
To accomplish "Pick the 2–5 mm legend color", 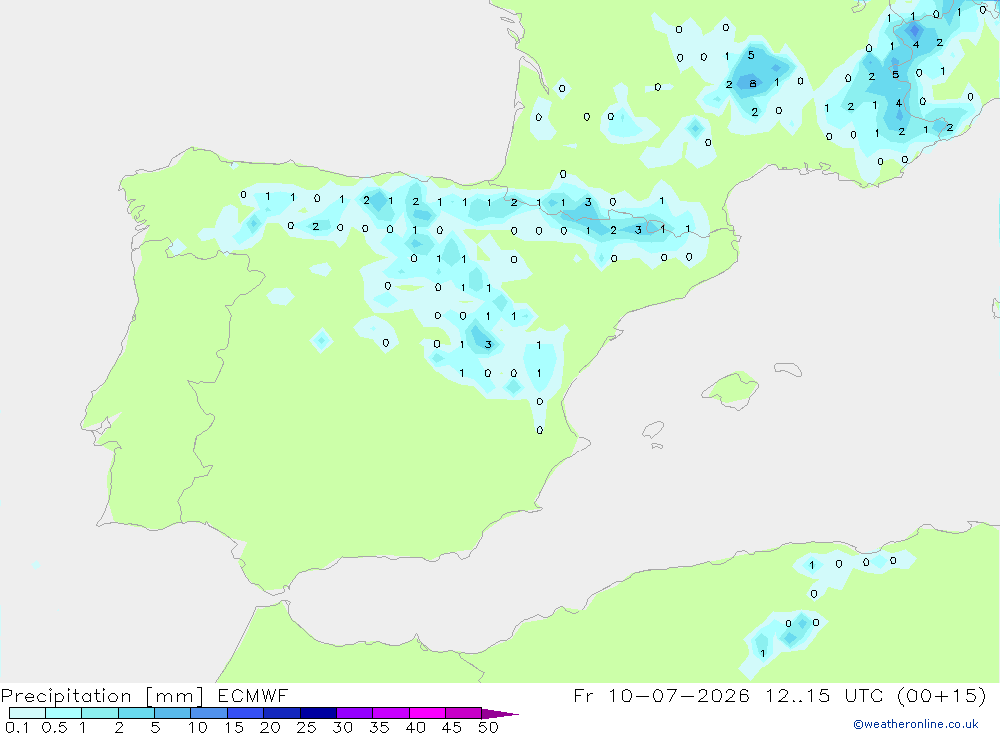I will pos(136,713).
